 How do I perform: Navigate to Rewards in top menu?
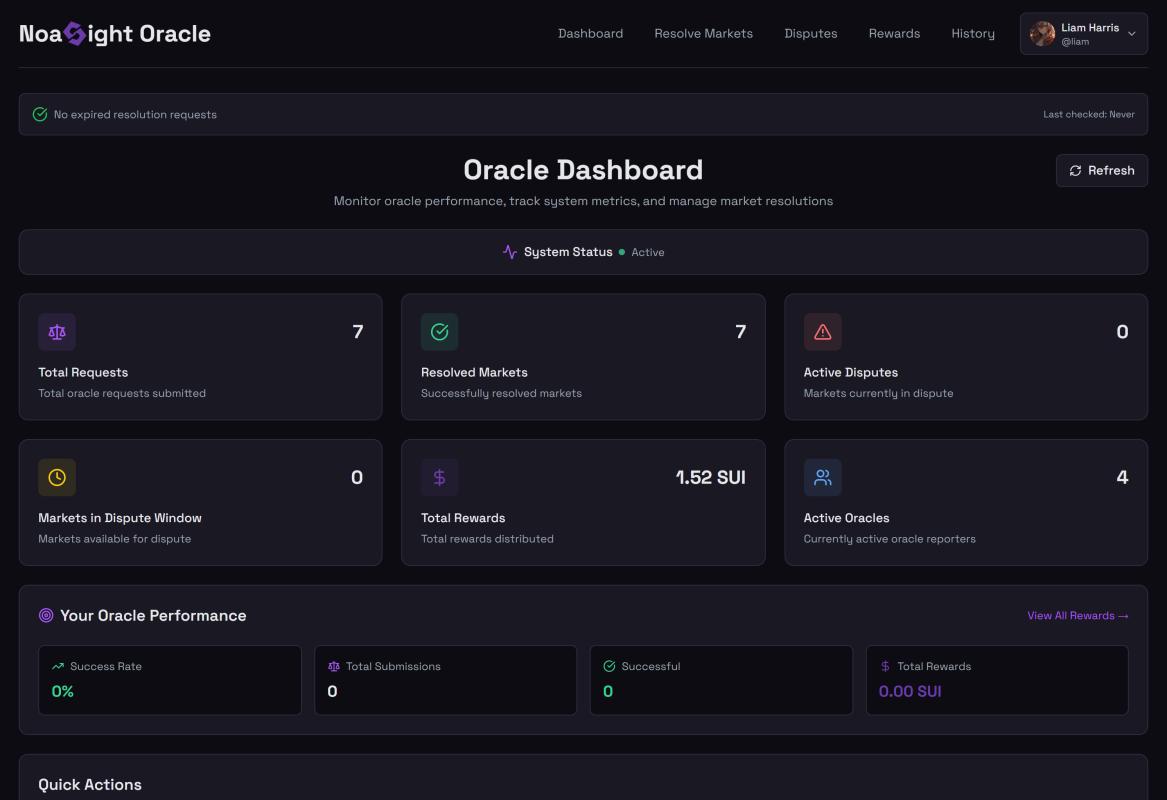(x=894, y=34)
